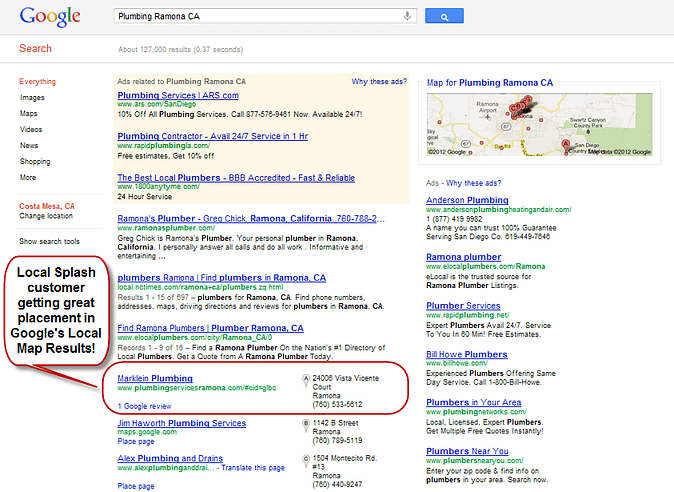Click the red Search heading
Image resolution: width=674 pixels, height=492 pixels.
click(x=35, y=49)
